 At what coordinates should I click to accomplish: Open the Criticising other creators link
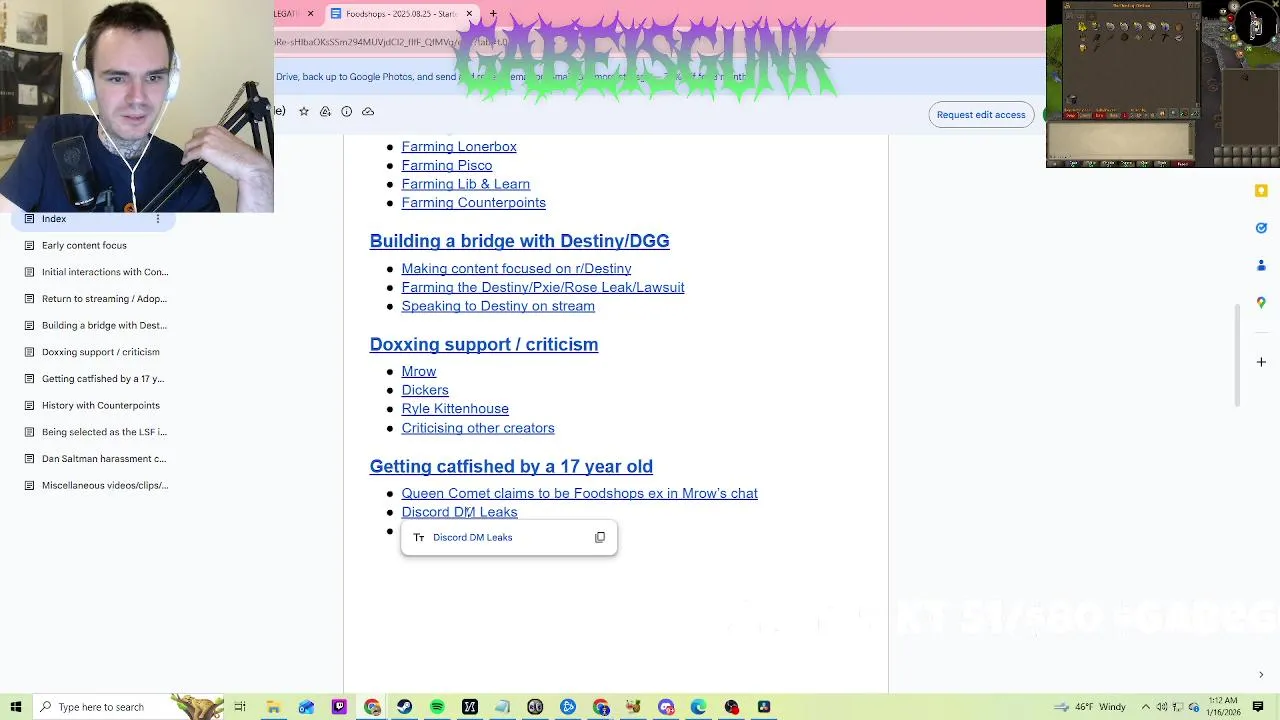(478, 428)
